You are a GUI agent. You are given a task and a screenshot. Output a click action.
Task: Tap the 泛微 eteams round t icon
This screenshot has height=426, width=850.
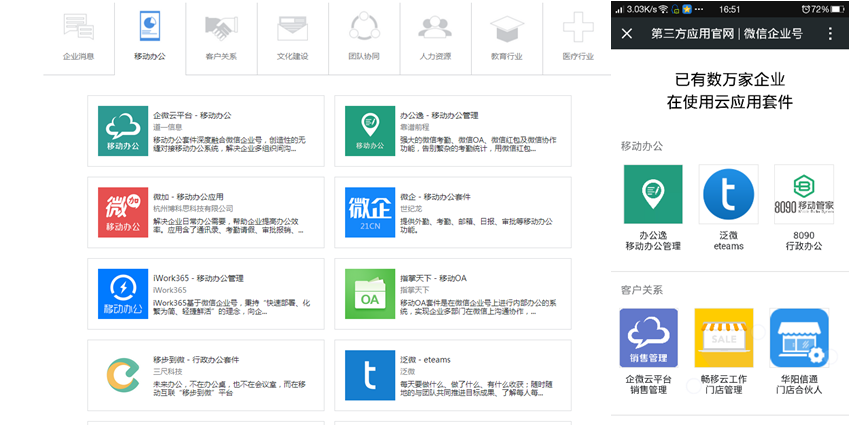click(728, 194)
